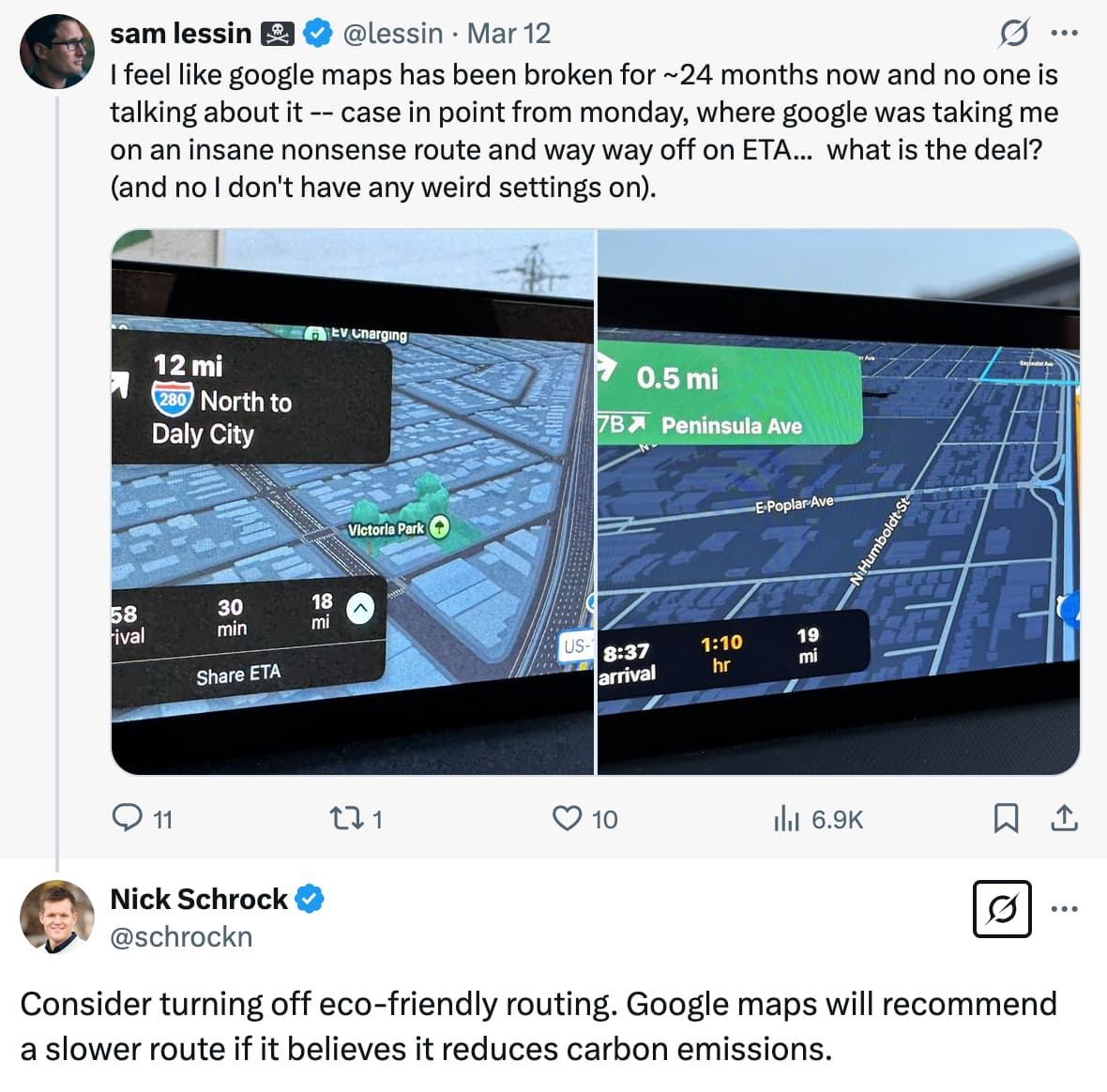Open the share menu via upload icon
1107x1092 pixels.
1065,818
